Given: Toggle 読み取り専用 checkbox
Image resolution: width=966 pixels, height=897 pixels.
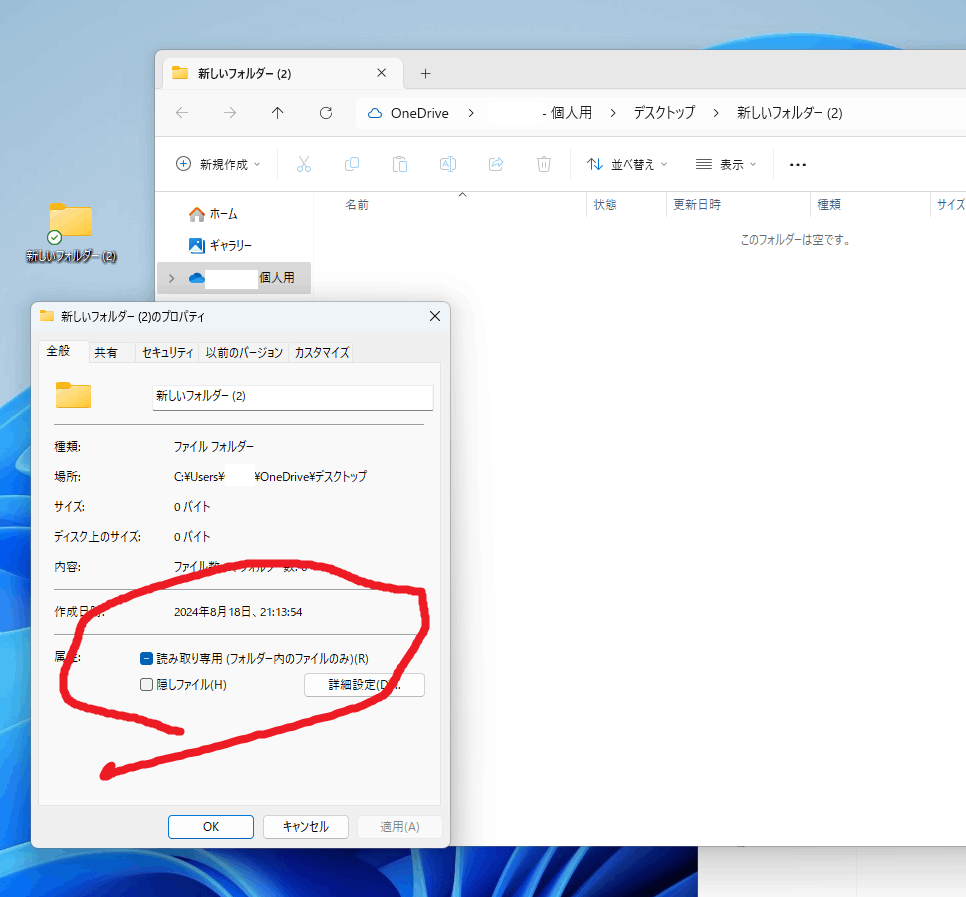Looking at the screenshot, I should (147, 659).
